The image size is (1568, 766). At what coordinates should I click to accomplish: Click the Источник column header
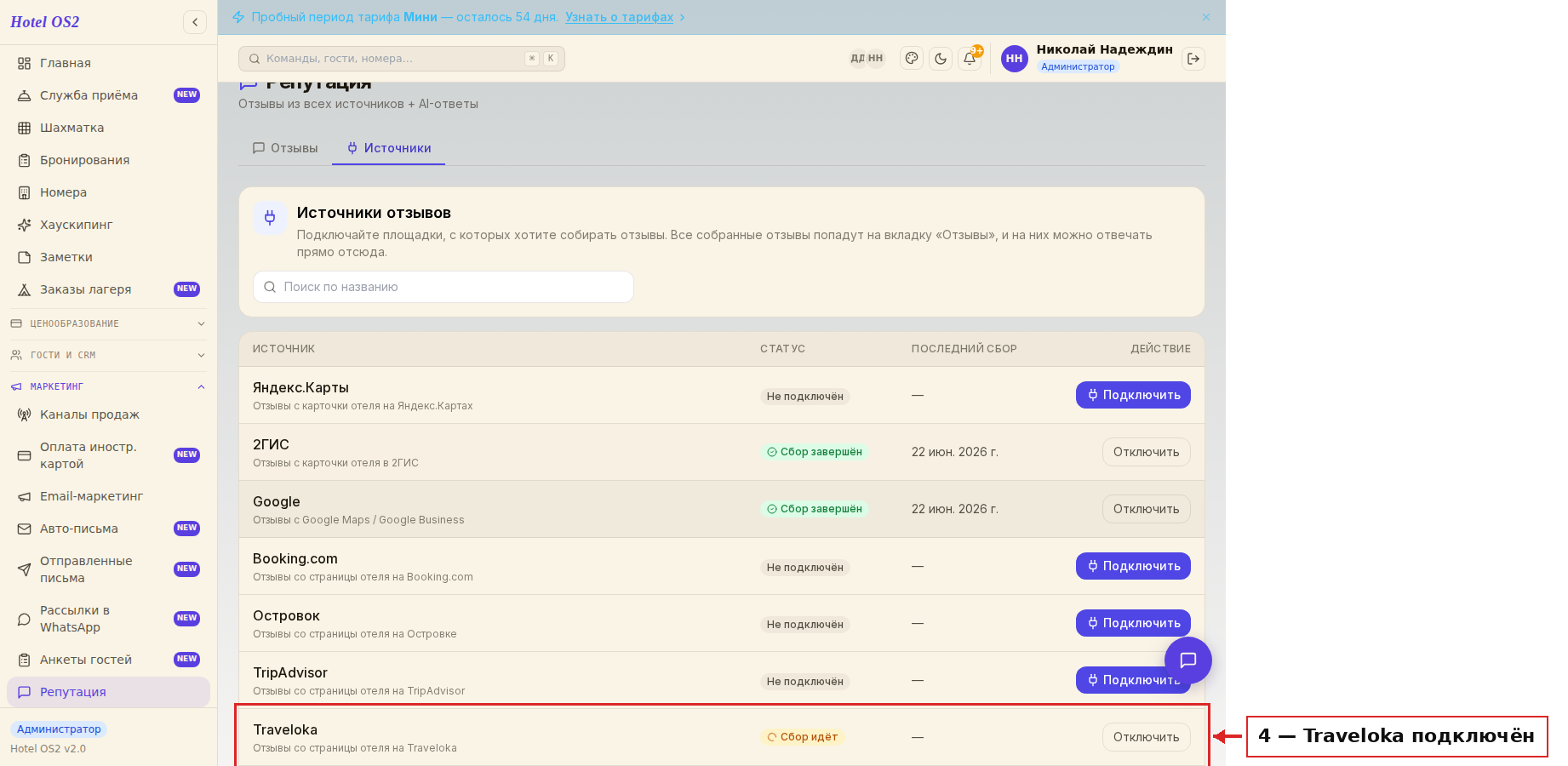click(x=283, y=349)
